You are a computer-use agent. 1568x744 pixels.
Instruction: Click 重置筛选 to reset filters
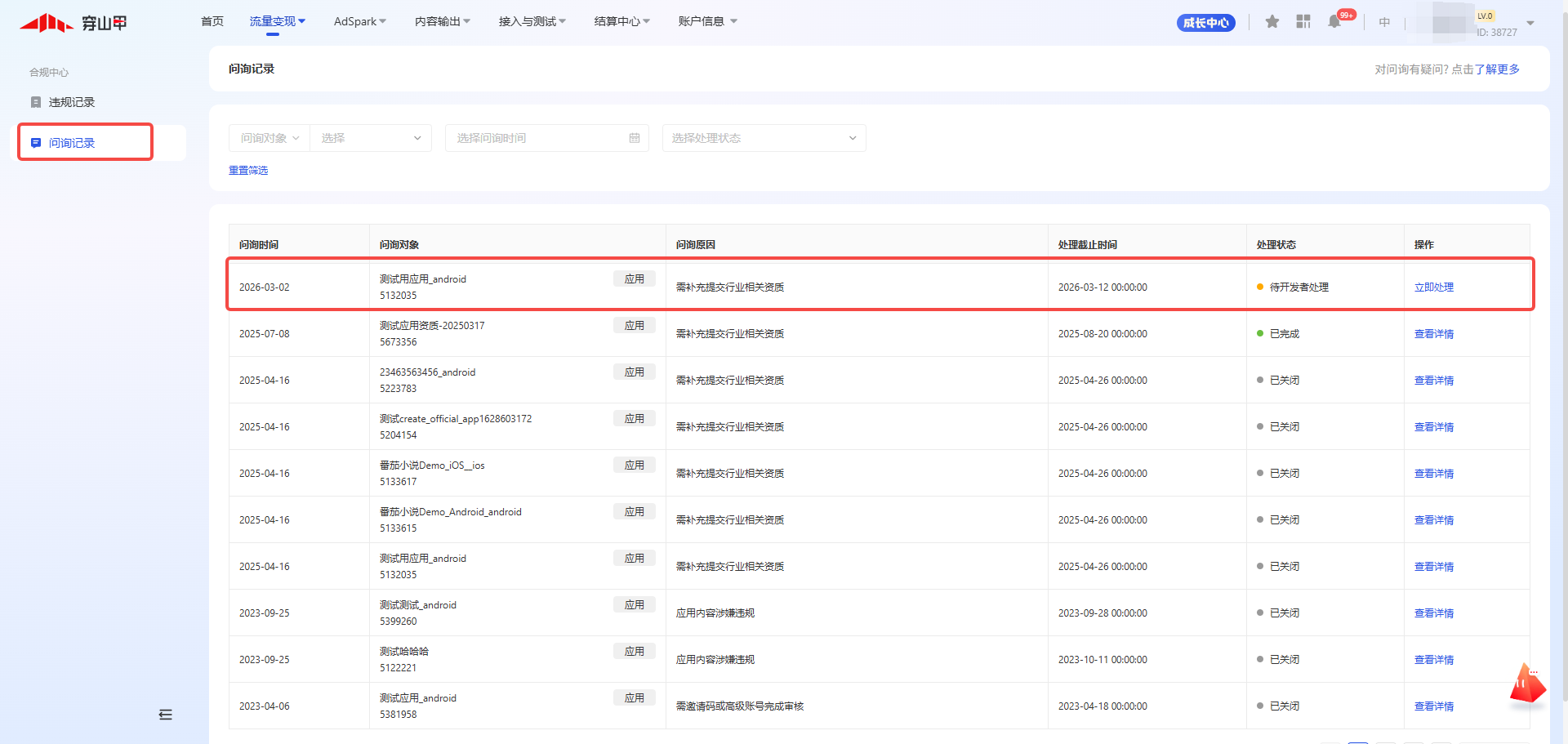(x=248, y=170)
